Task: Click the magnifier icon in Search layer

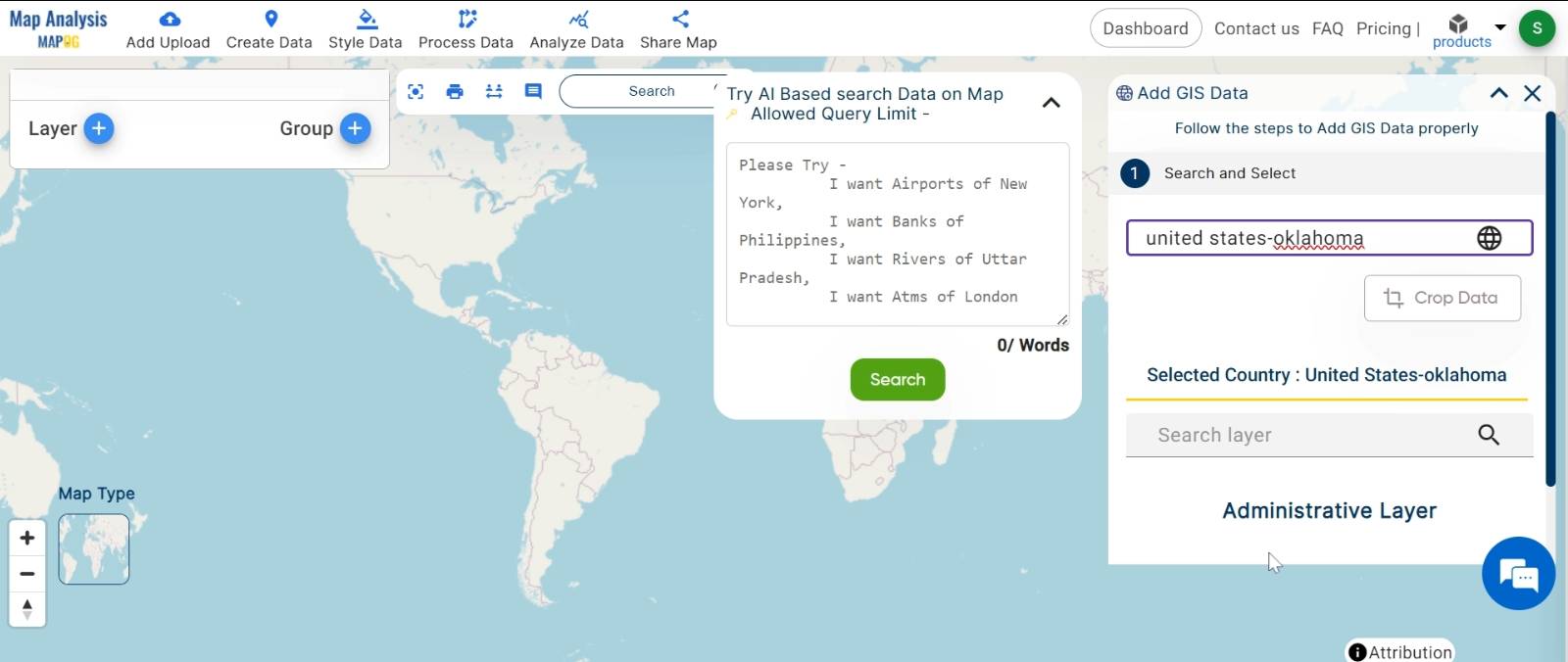Action: pos(1488,435)
